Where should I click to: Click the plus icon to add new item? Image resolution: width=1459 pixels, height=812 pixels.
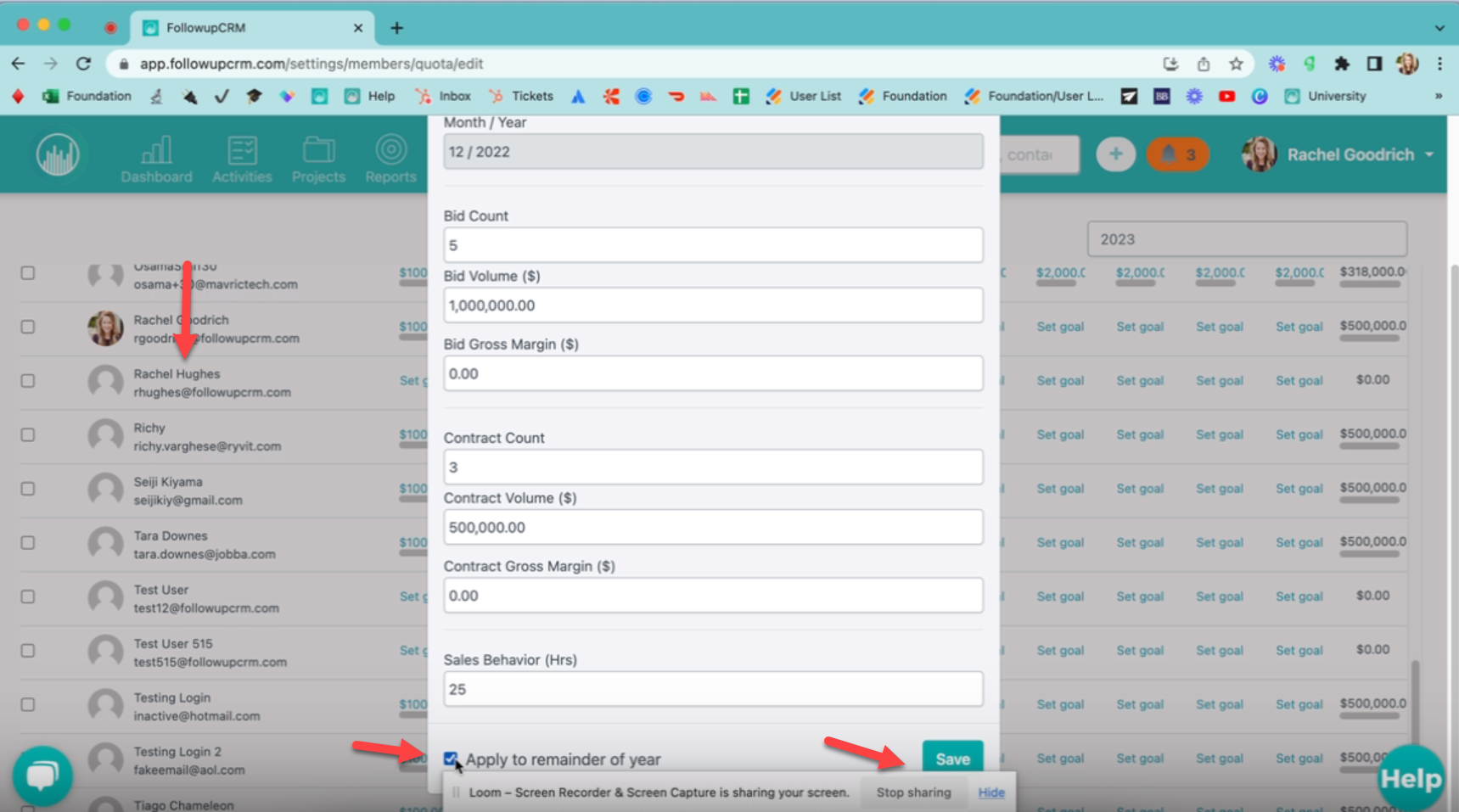pyautogui.click(x=1115, y=154)
